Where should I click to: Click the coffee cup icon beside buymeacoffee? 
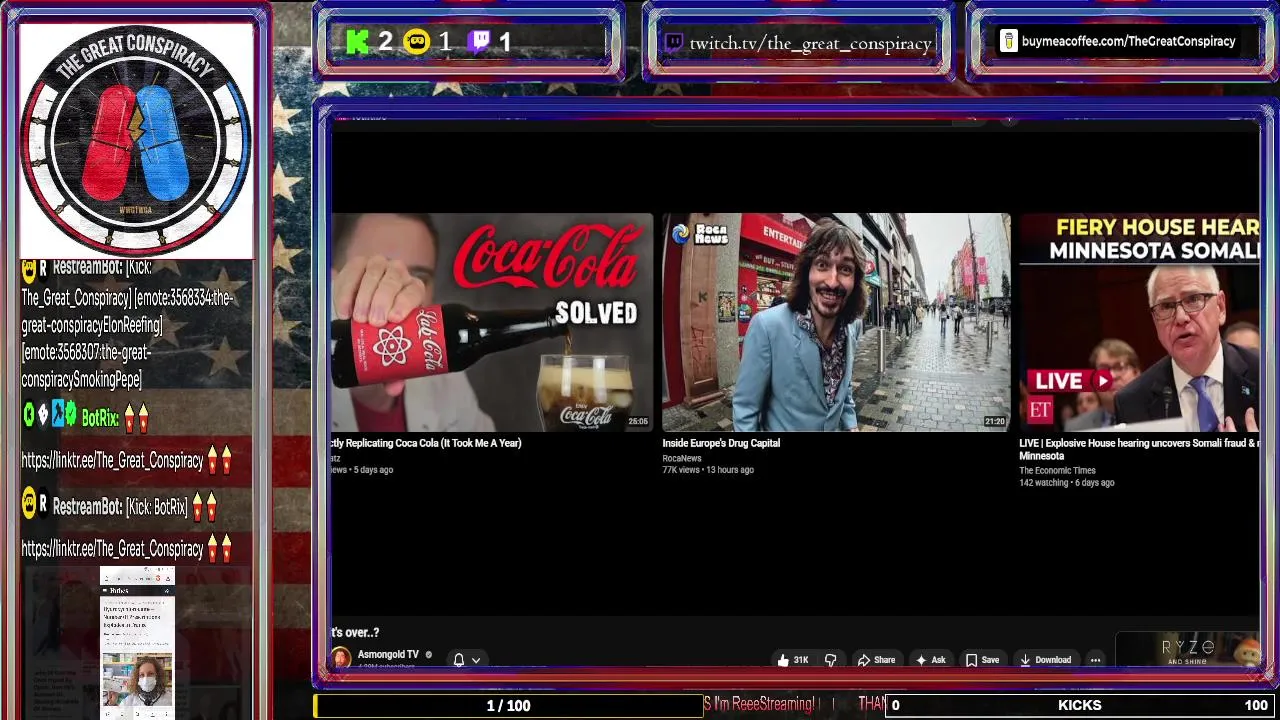pyautogui.click(x=1008, y=41)
